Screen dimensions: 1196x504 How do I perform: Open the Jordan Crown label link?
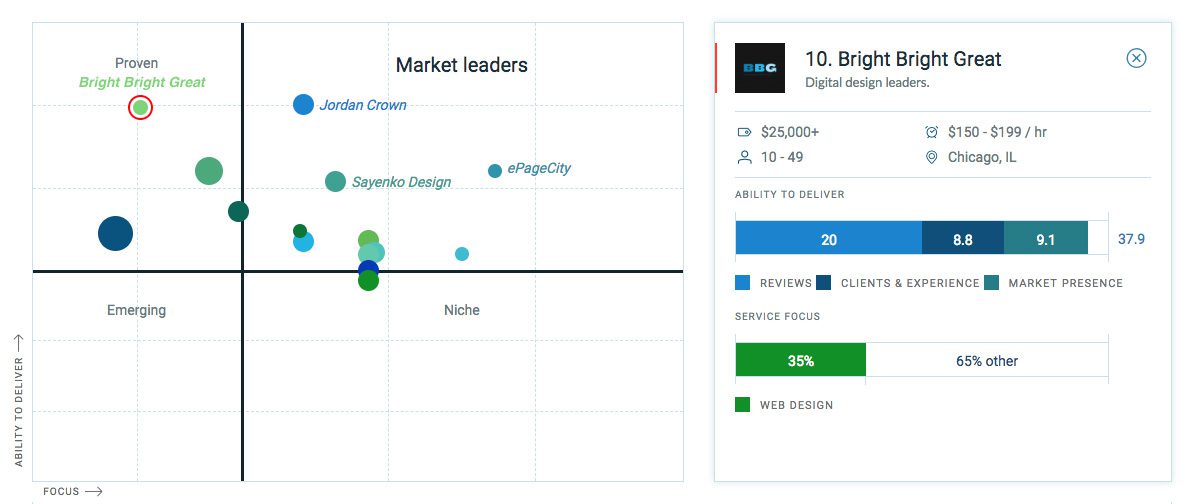point(363,105)
